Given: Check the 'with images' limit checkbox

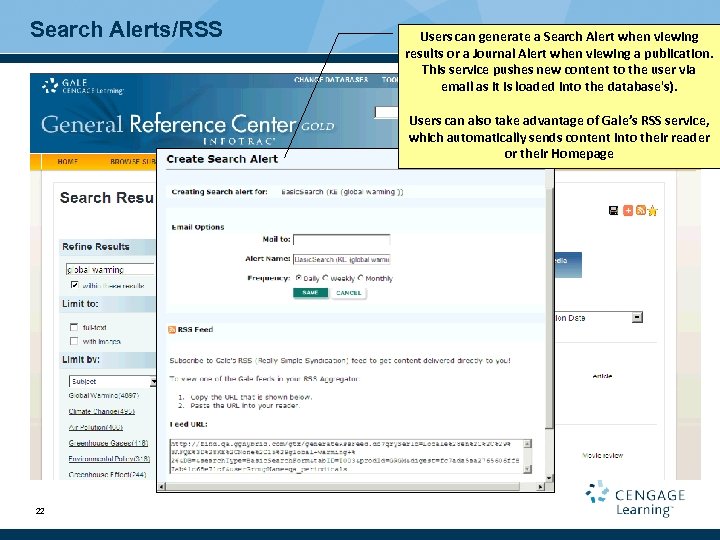Looking at the screenshot, I should [x=74, y=341].
